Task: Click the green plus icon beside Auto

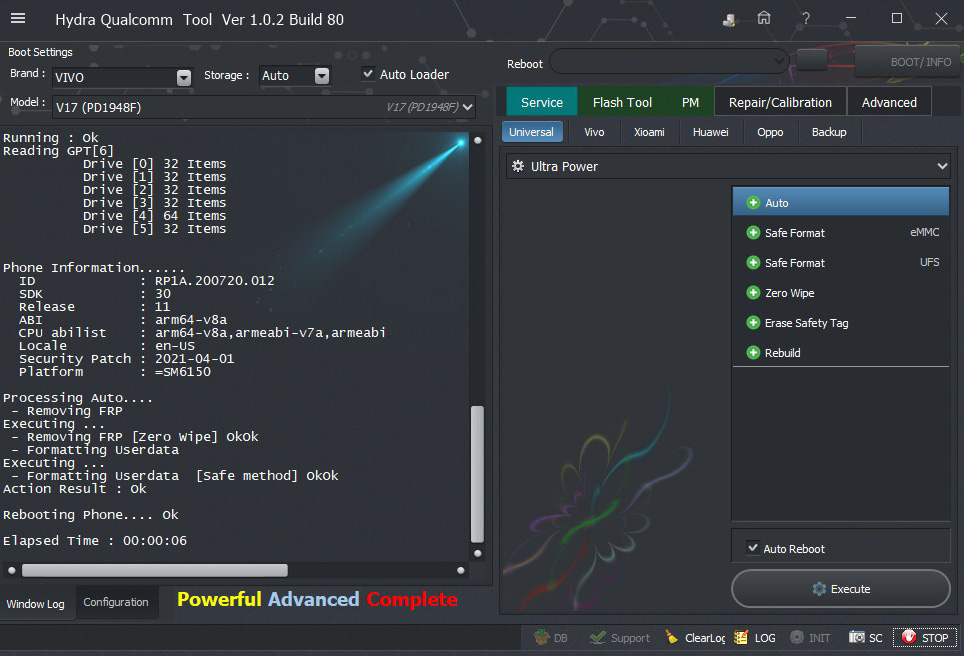Action: [x=753, y=203]
